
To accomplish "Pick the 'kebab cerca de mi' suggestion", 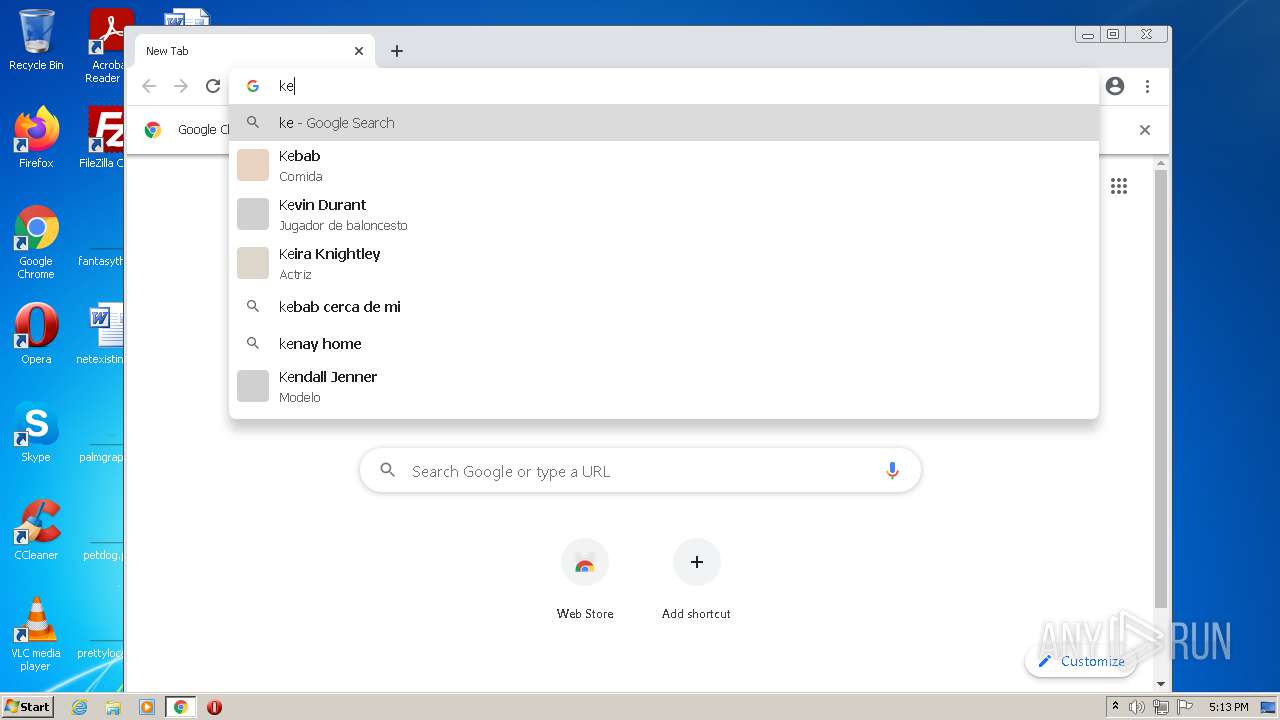I will click(x=664, y=307).
